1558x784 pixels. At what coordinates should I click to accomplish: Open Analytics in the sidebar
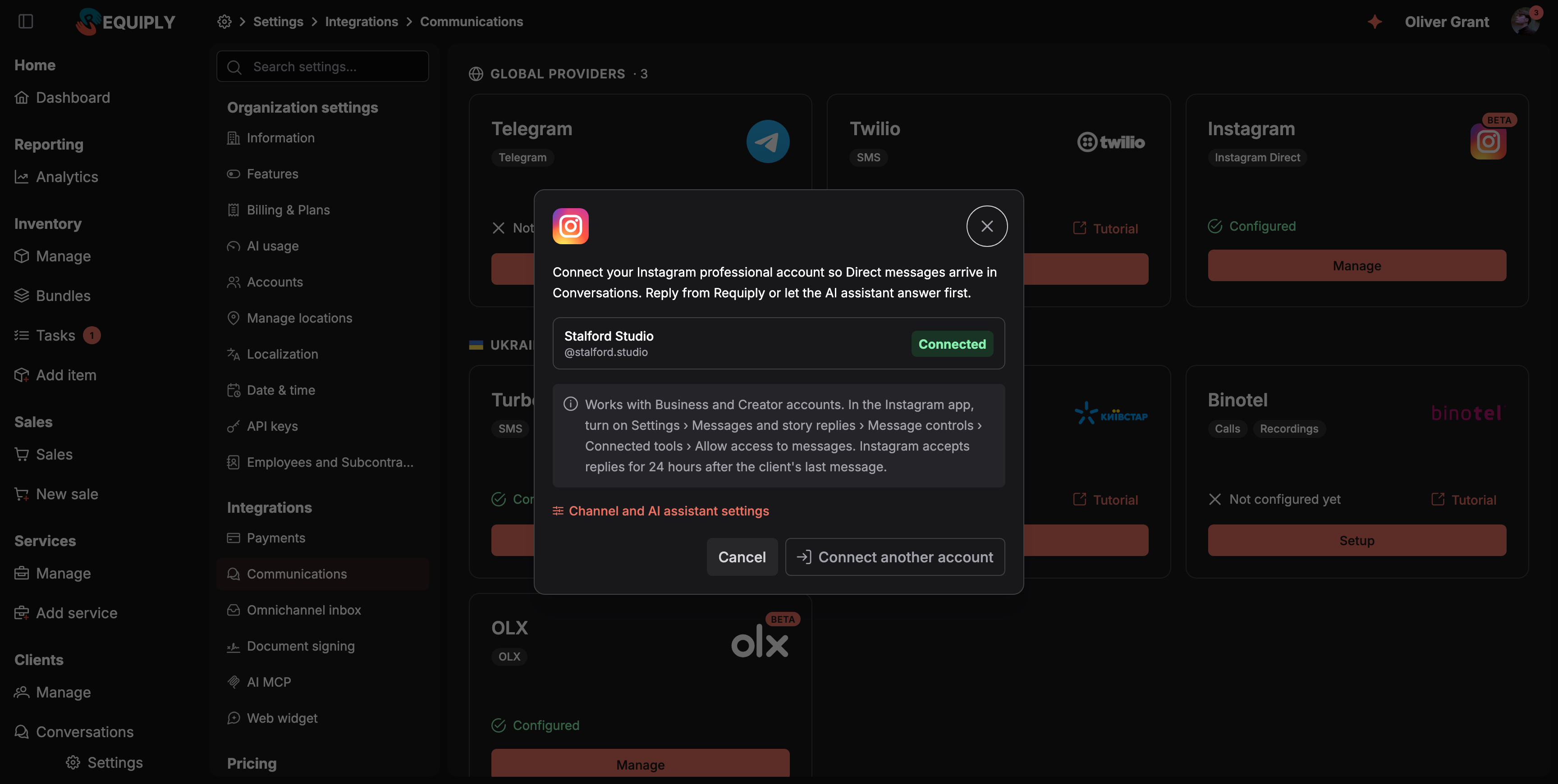coord(56,177)
